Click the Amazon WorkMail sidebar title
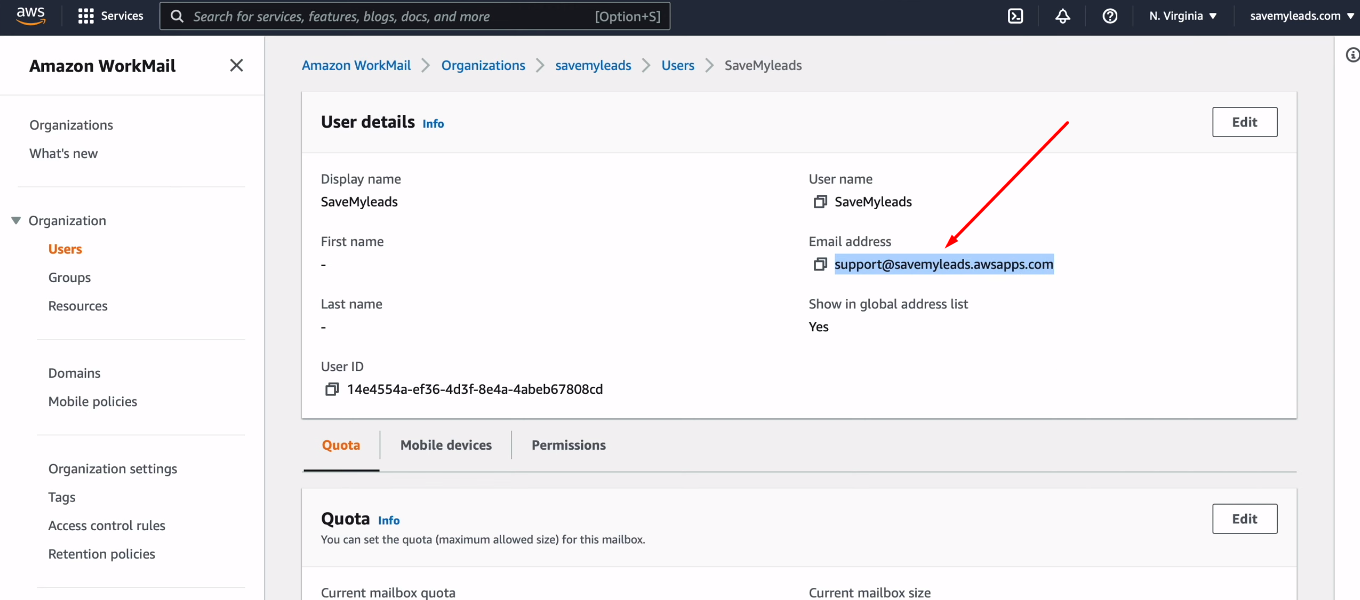 pos(102,66)
